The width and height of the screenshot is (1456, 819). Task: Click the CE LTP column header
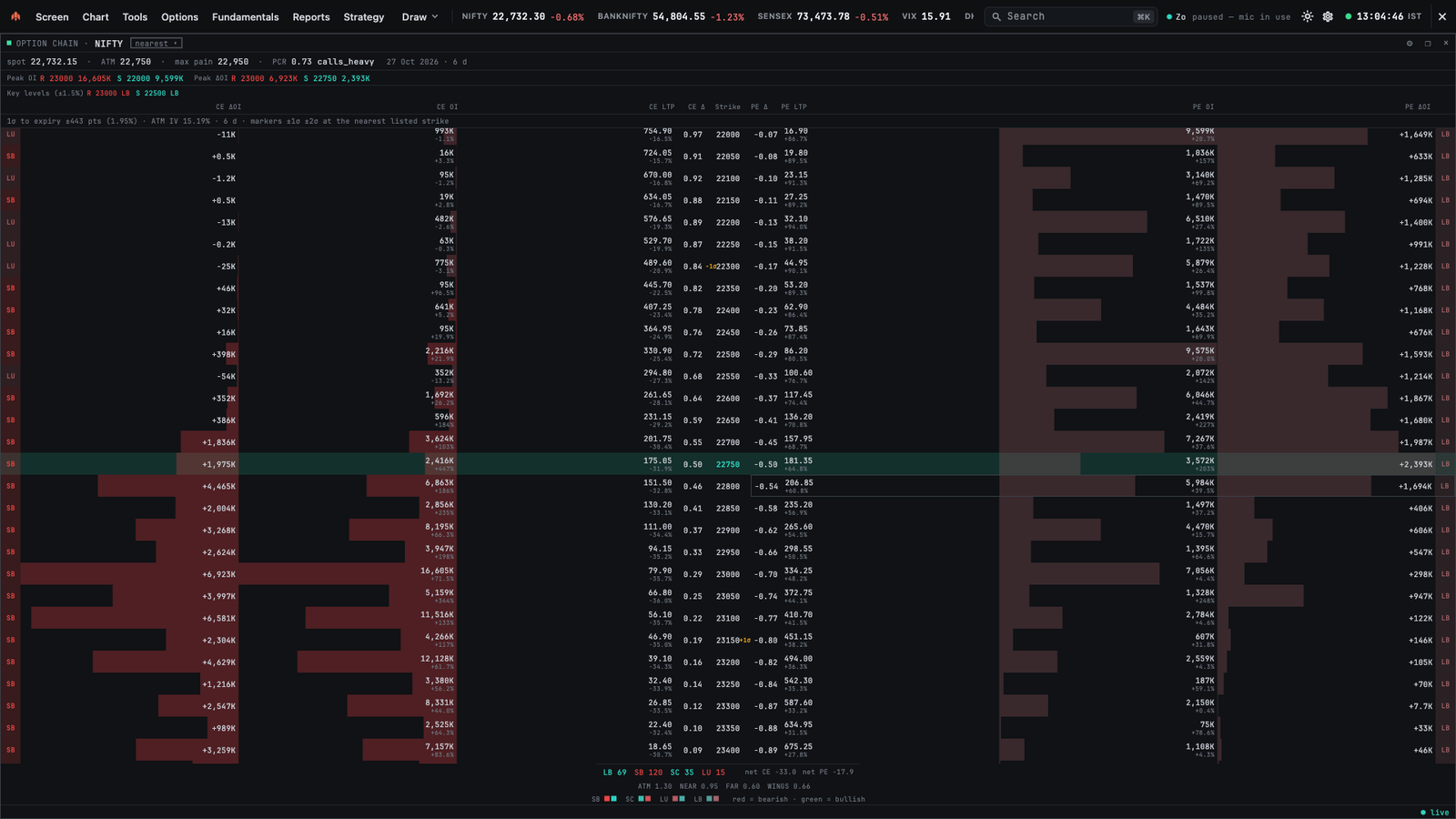click(662, 106)
